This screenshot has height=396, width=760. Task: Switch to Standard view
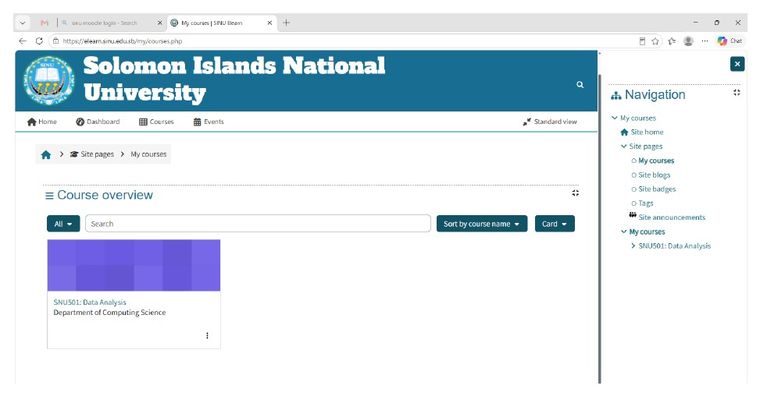(550, 122)
